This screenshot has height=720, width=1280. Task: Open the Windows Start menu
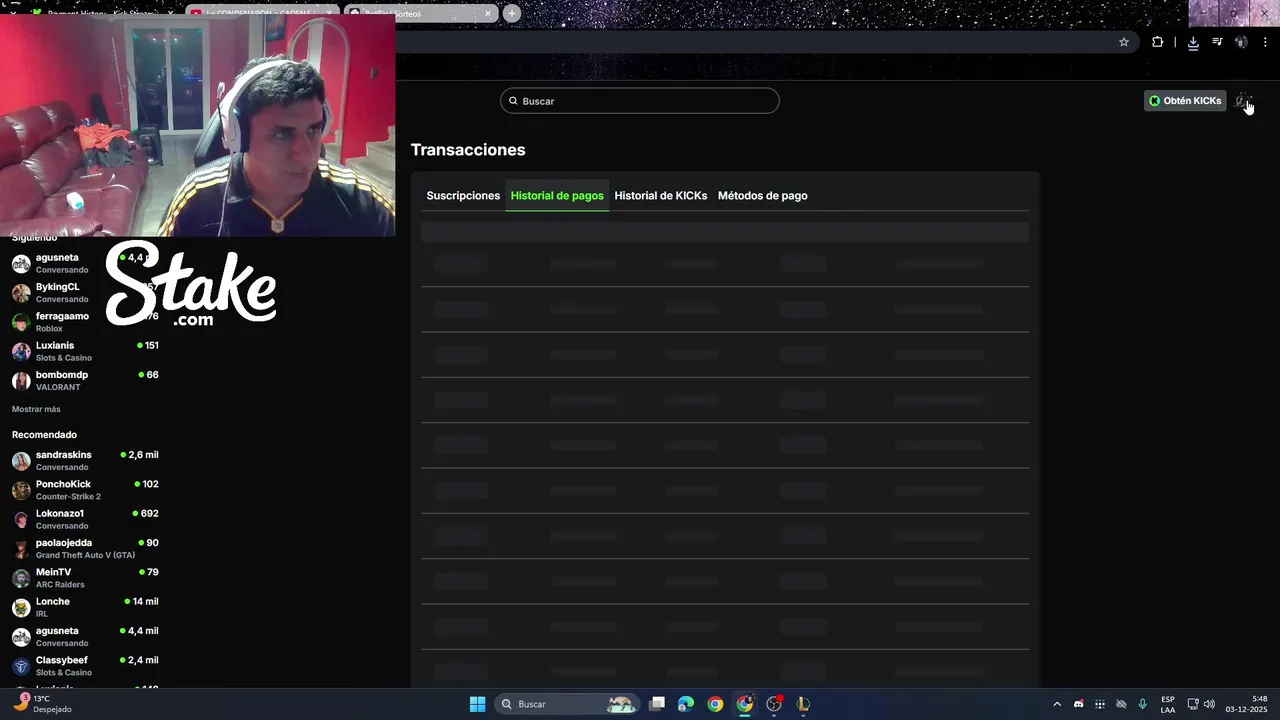[478, 704]
